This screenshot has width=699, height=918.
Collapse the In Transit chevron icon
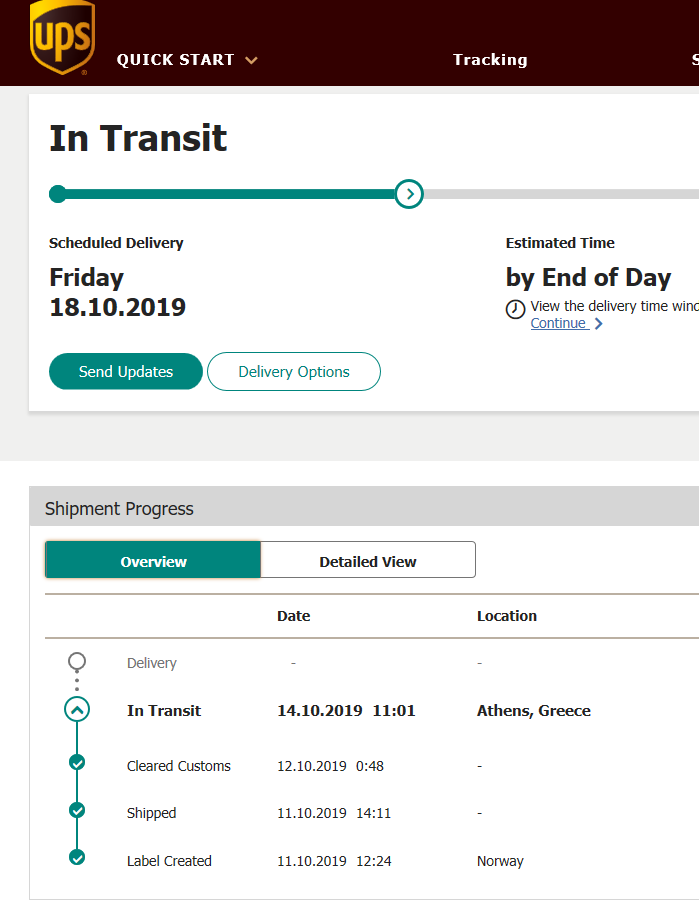pos(77,710)
